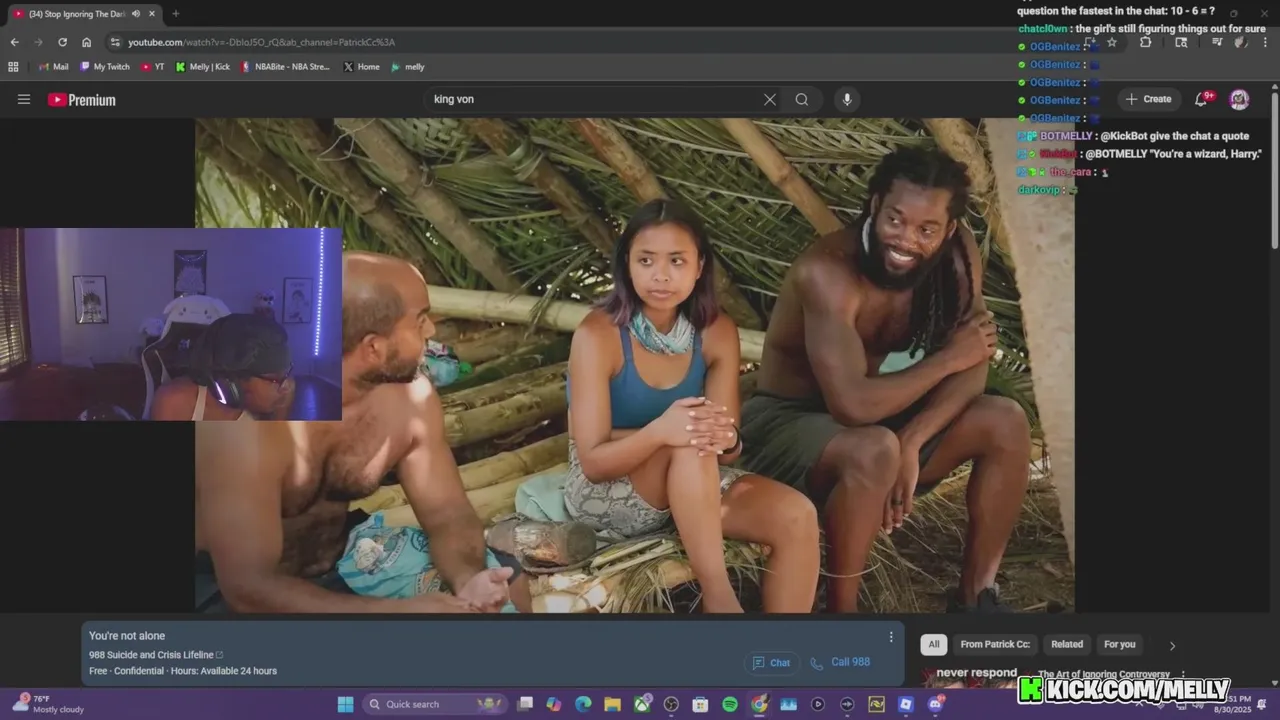Open the YT bookmark
1280x720 pixels.
[153, 67]
